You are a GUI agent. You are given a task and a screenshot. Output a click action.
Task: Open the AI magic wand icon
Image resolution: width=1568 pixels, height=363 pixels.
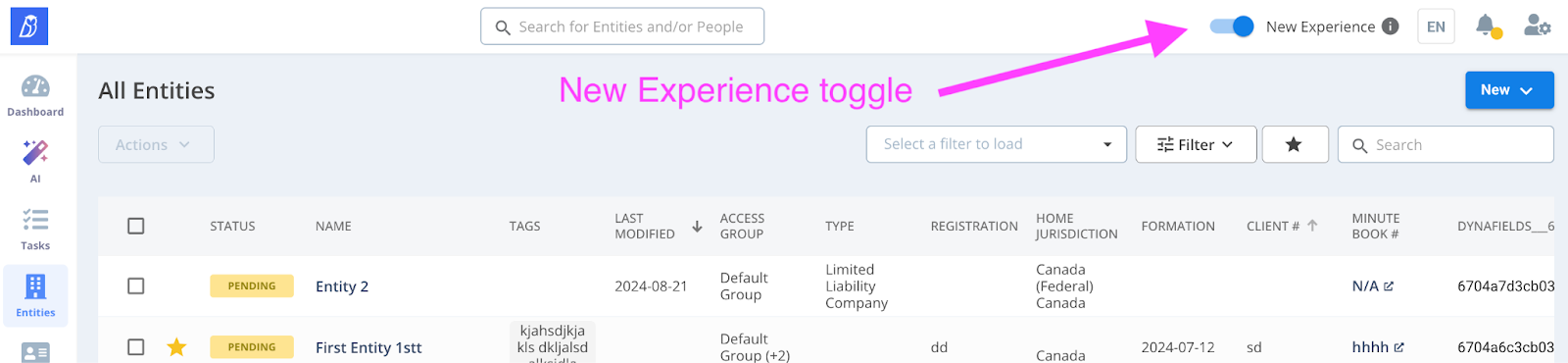tap(35, 153)
